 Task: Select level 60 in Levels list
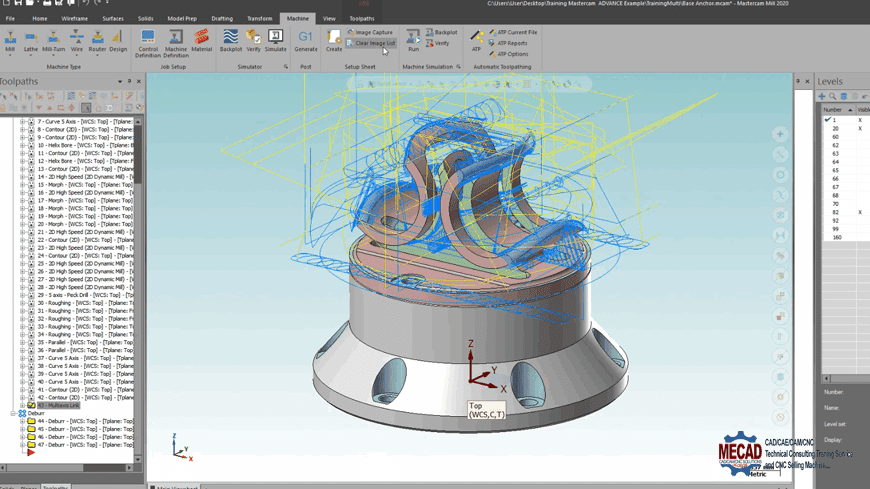835,137
